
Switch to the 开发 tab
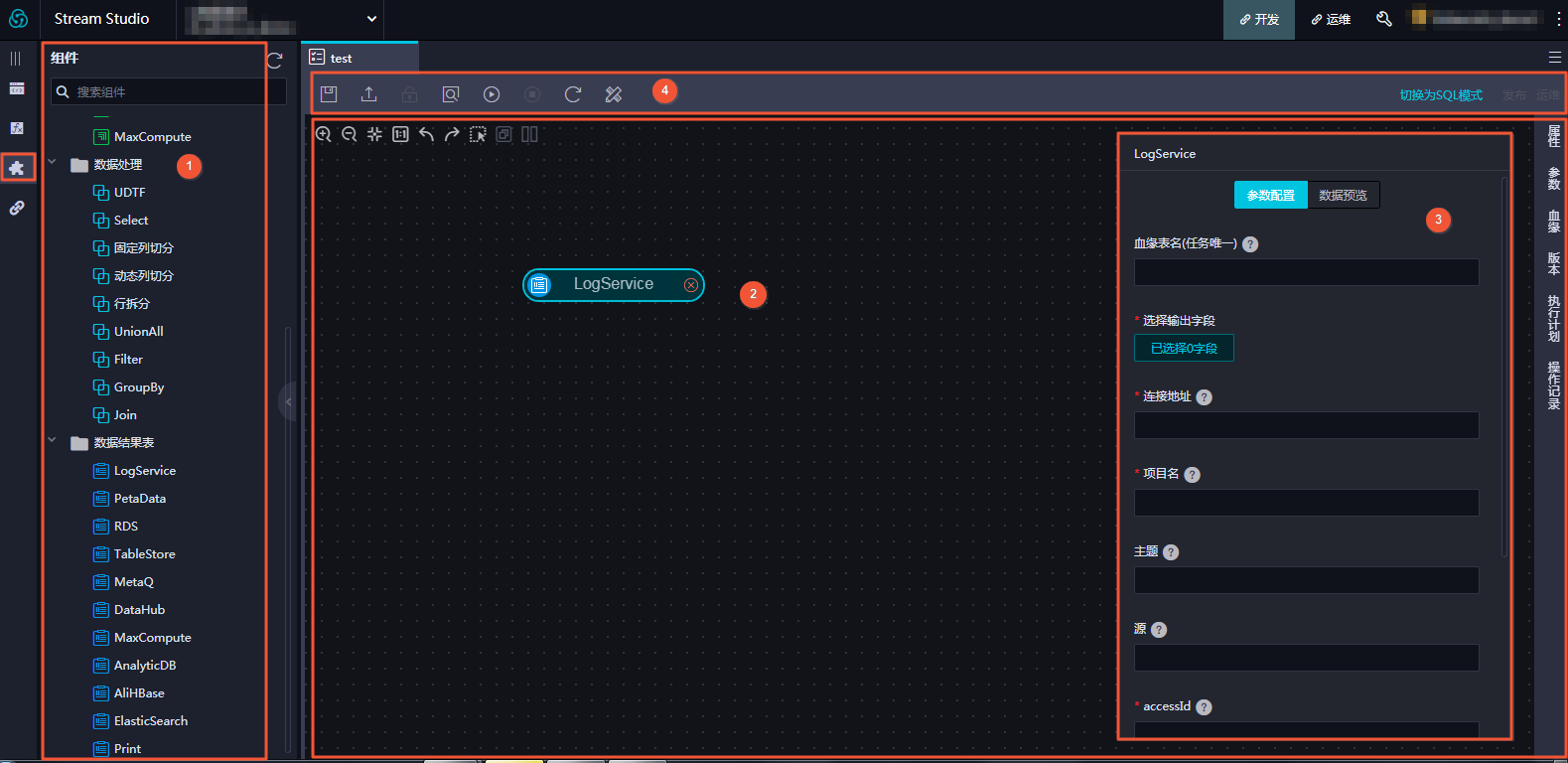[x=1259, y=19]
